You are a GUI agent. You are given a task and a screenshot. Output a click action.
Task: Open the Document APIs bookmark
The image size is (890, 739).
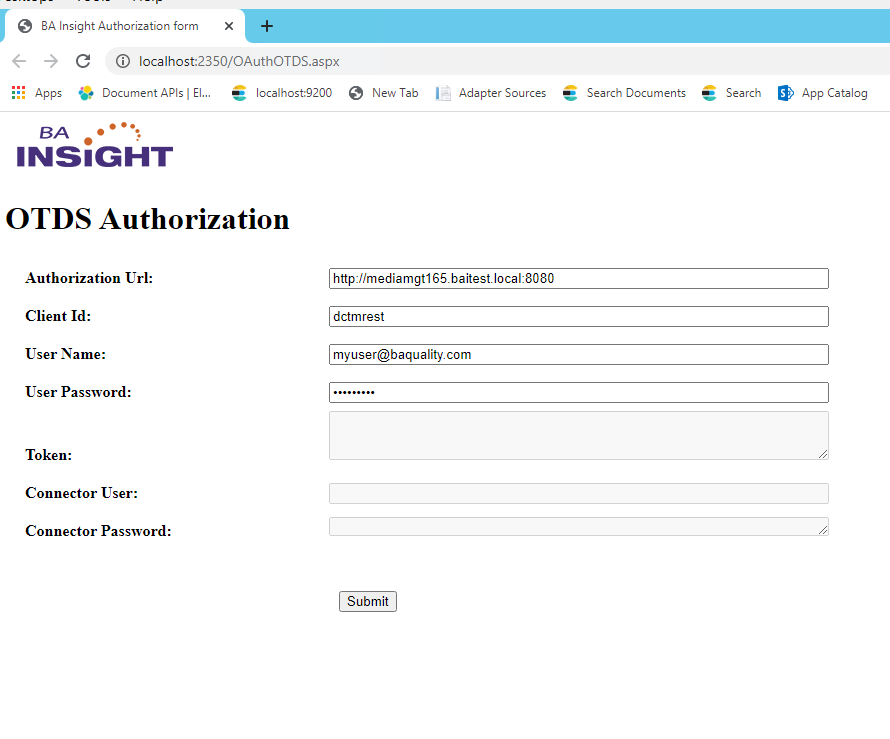pyautogui.click(x=146, y=93)
